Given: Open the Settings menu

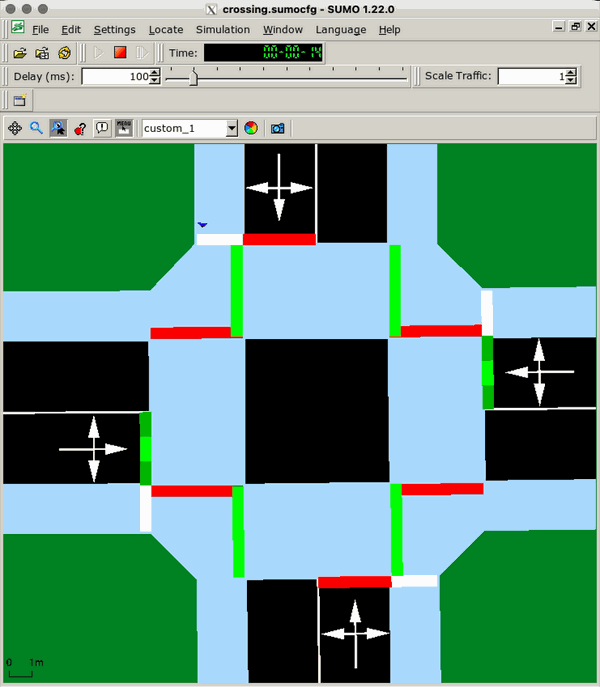Looking at the screenshot, I should [114, 30].
